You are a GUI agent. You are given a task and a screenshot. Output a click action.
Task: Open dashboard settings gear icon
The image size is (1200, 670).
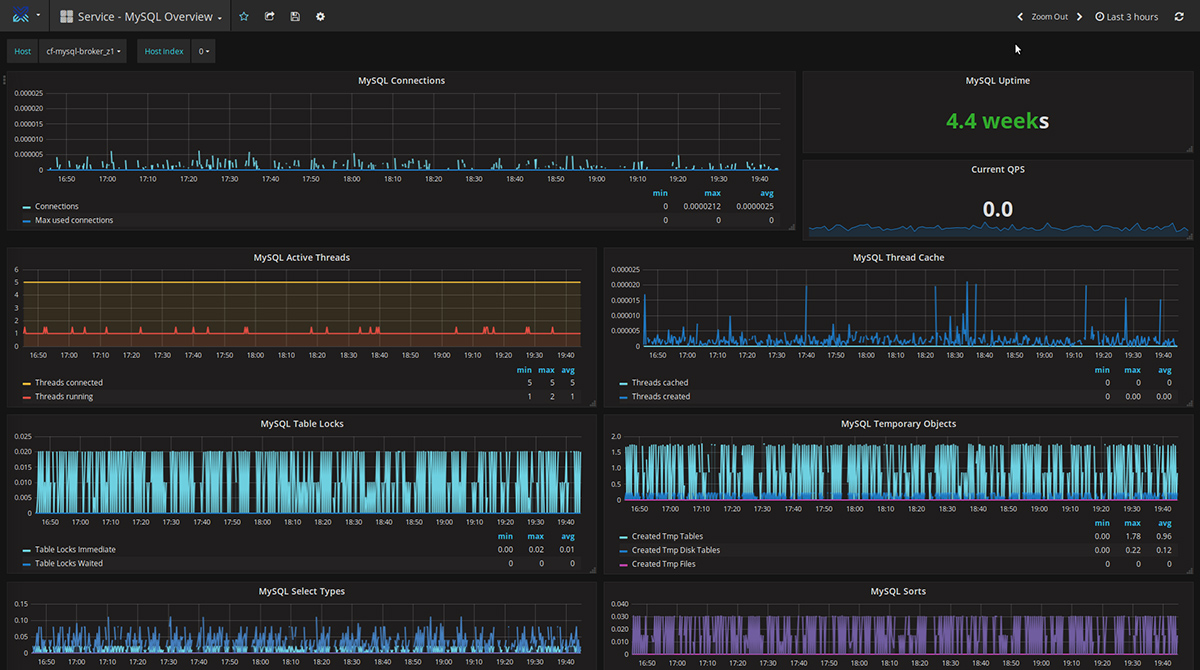[320, 17]
